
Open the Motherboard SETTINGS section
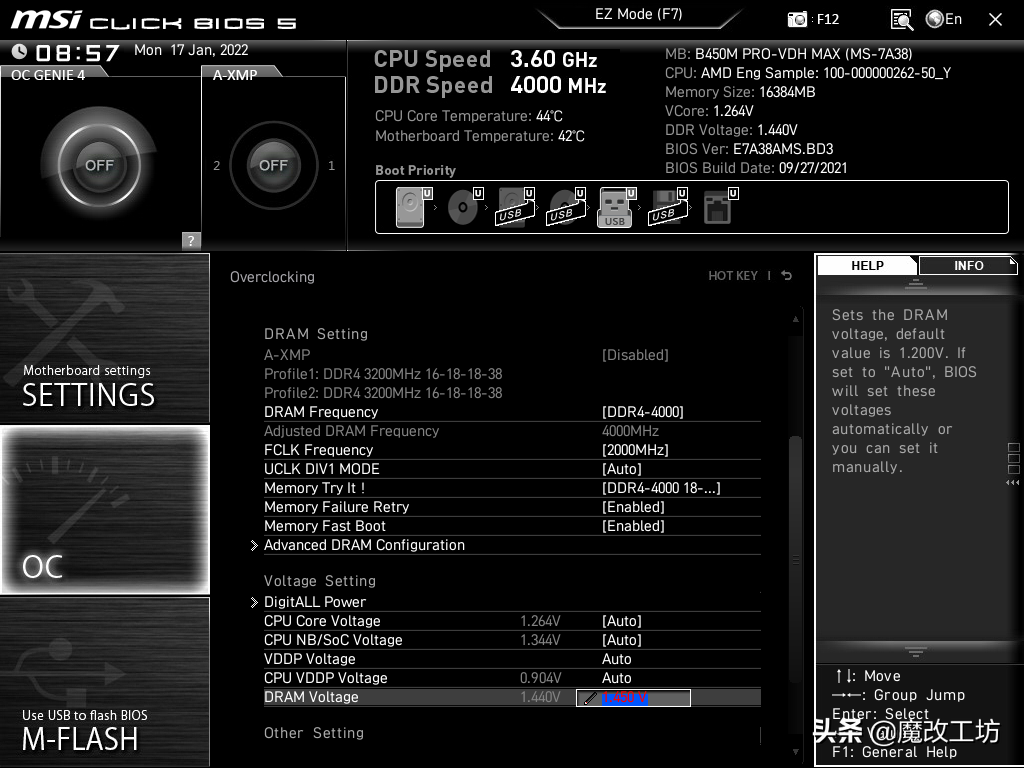click(104, 338)
